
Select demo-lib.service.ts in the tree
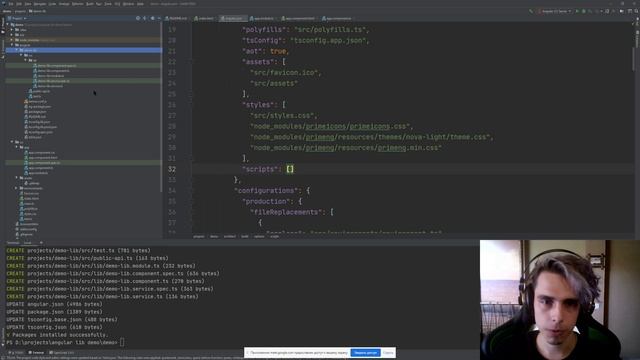pos(48,86)
